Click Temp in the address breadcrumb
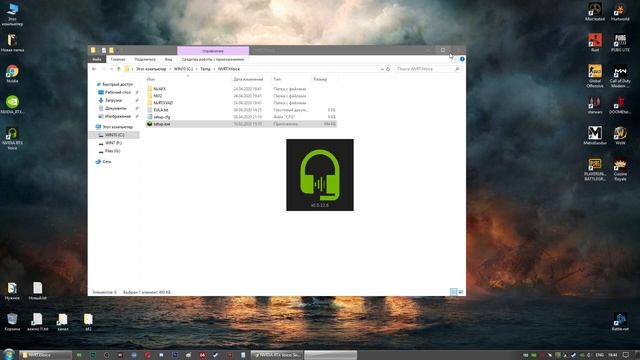640x360 pixels. [205, 69]
